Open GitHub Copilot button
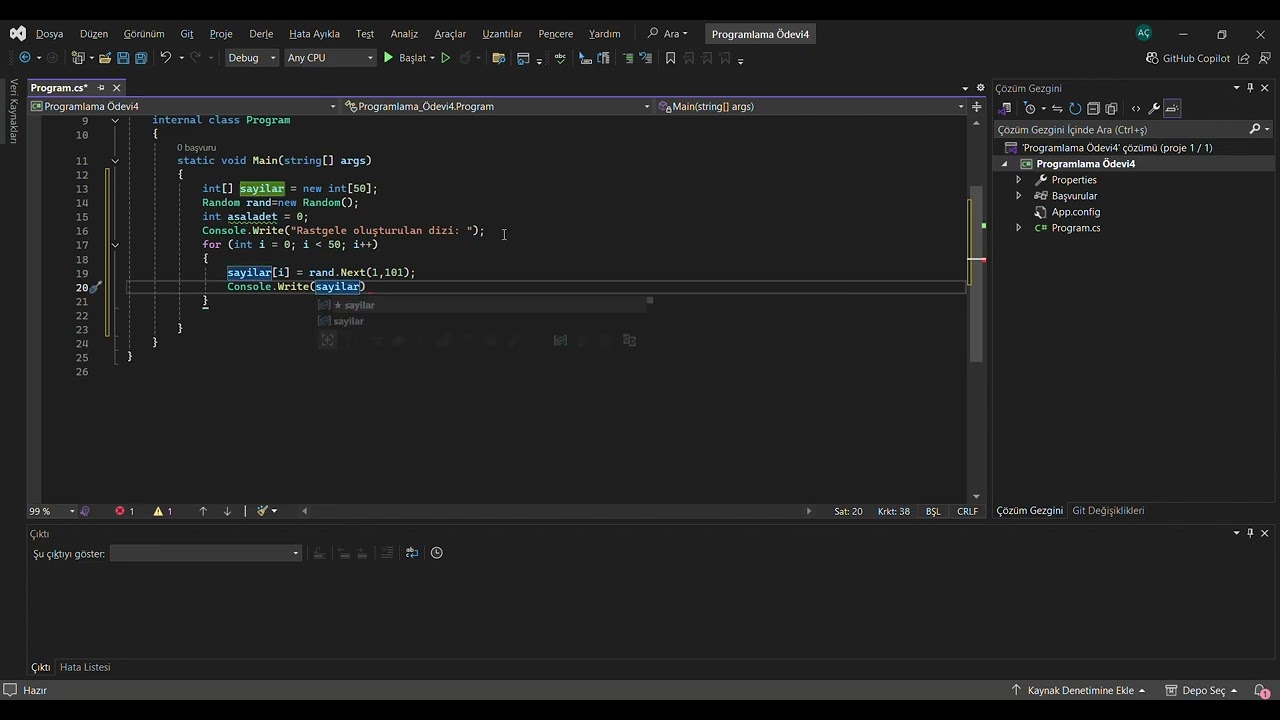 [1188, 58]
